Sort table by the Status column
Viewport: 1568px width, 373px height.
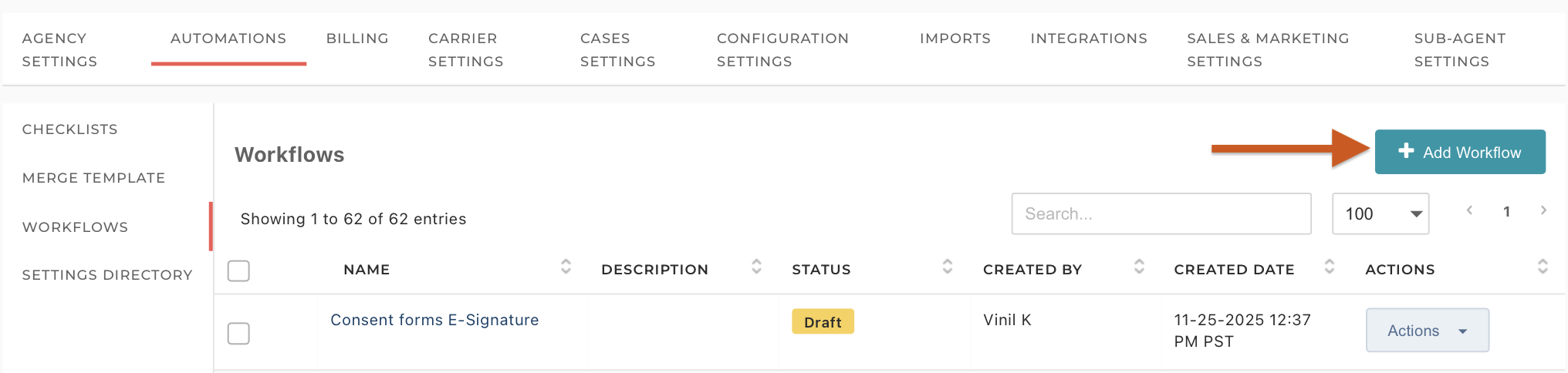947,267
